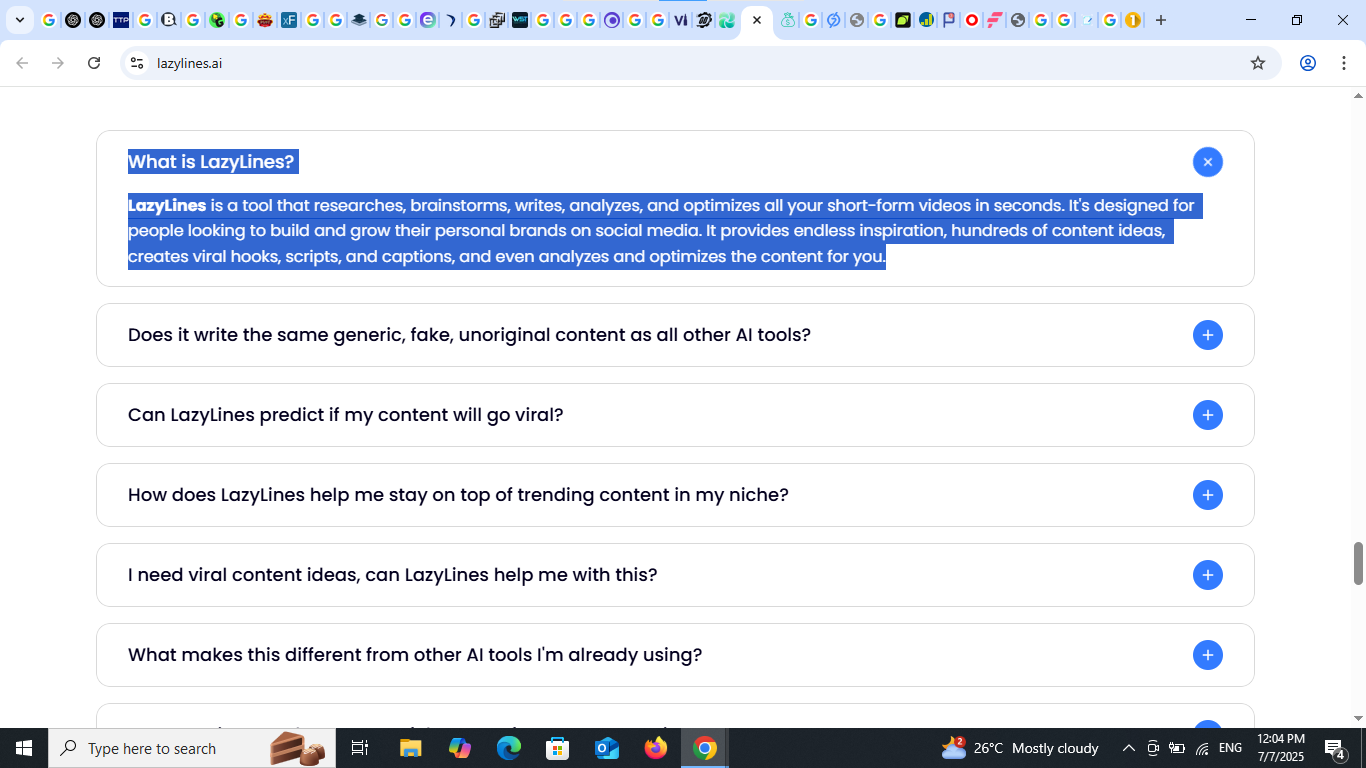Open File Explorer from the taskbar
The image size is (1366, 768).
point(410,748)
